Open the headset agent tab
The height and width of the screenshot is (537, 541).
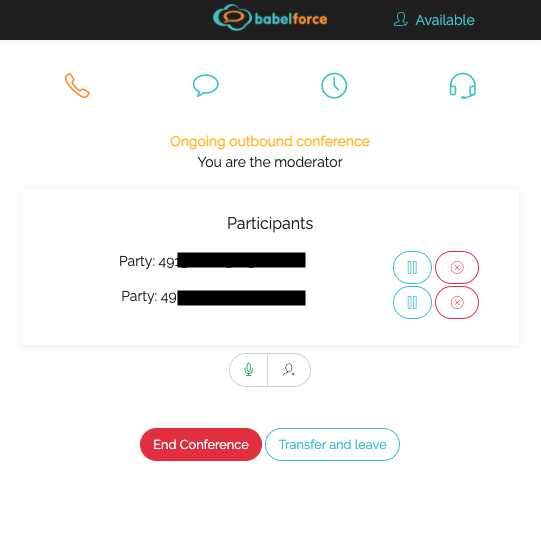(x=463, y=86)
